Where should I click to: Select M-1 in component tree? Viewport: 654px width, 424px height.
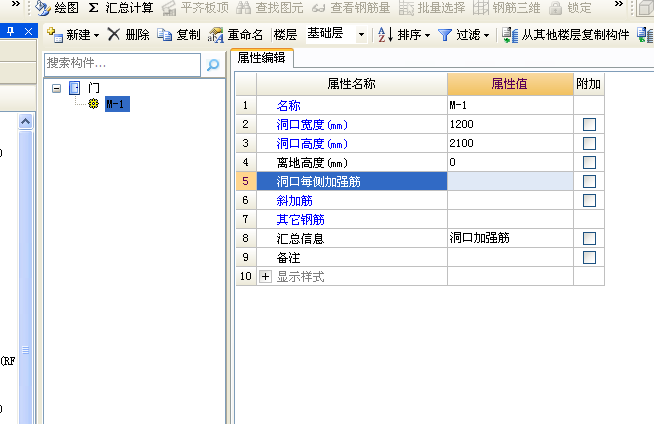(x=117, y=104)
